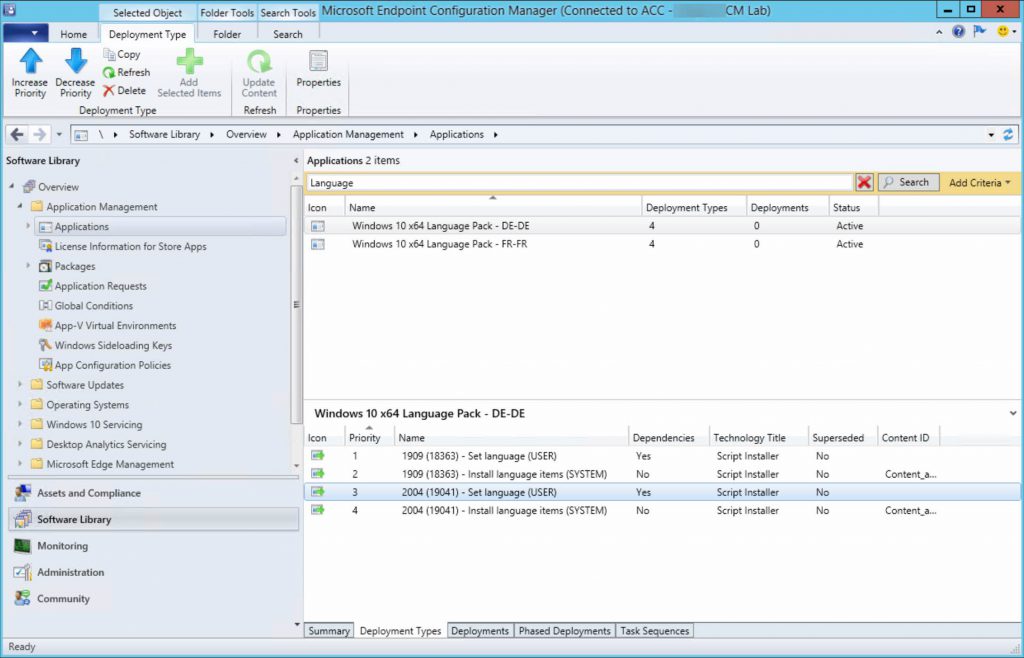Image resolution: width=1024 pixels, height=658 pixels.
Task: Click Add Selected Items plus icon
Action: tap(189, 61)
